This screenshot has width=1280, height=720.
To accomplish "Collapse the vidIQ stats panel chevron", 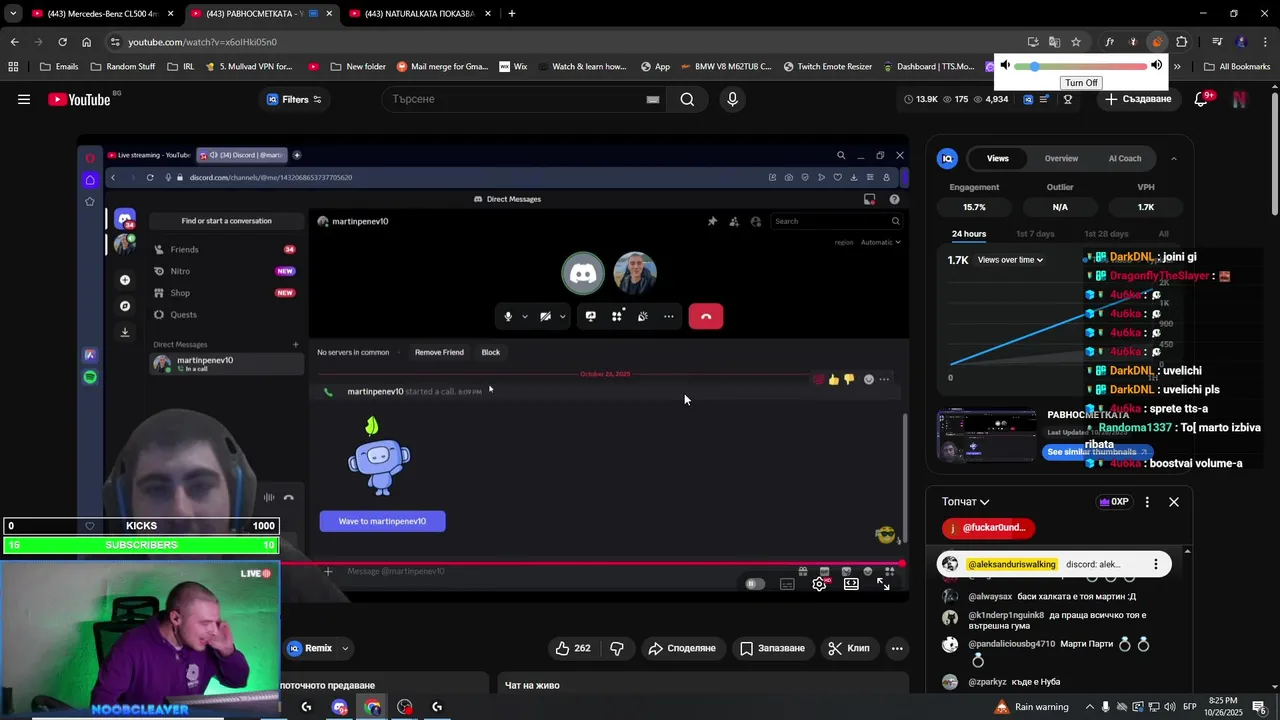I will 1173,158.
